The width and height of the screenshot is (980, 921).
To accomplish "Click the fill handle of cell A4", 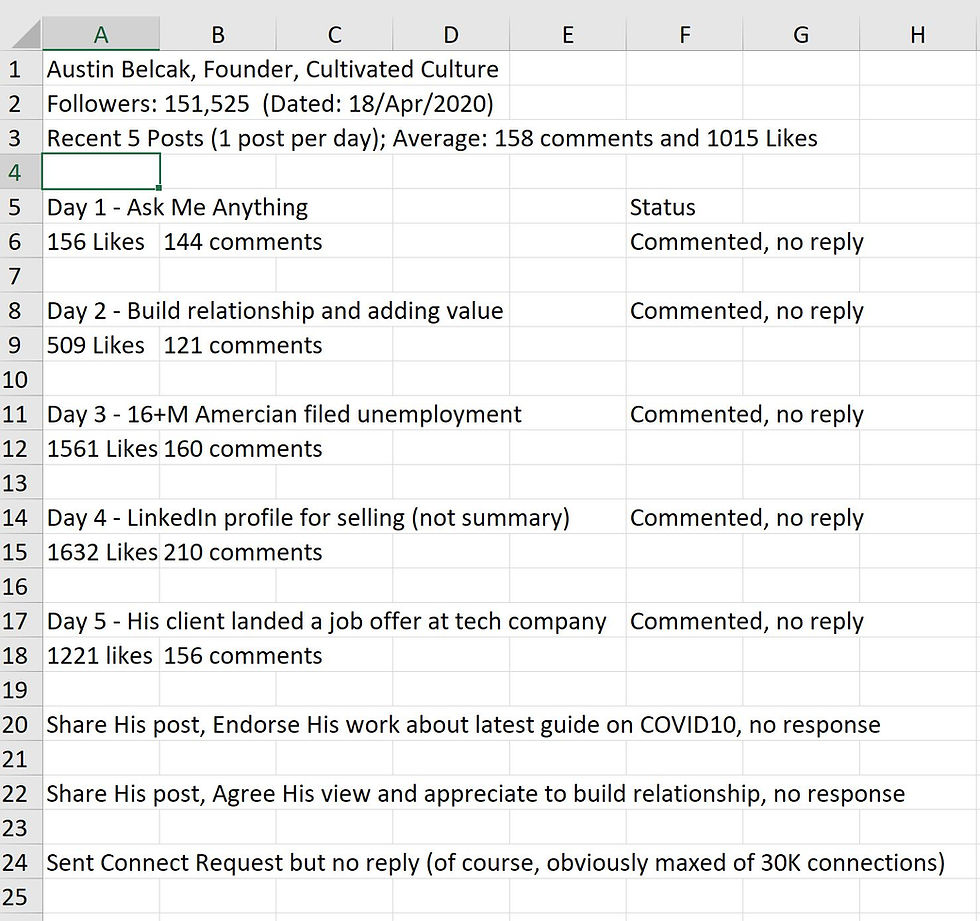I will (x=159, y=187).
